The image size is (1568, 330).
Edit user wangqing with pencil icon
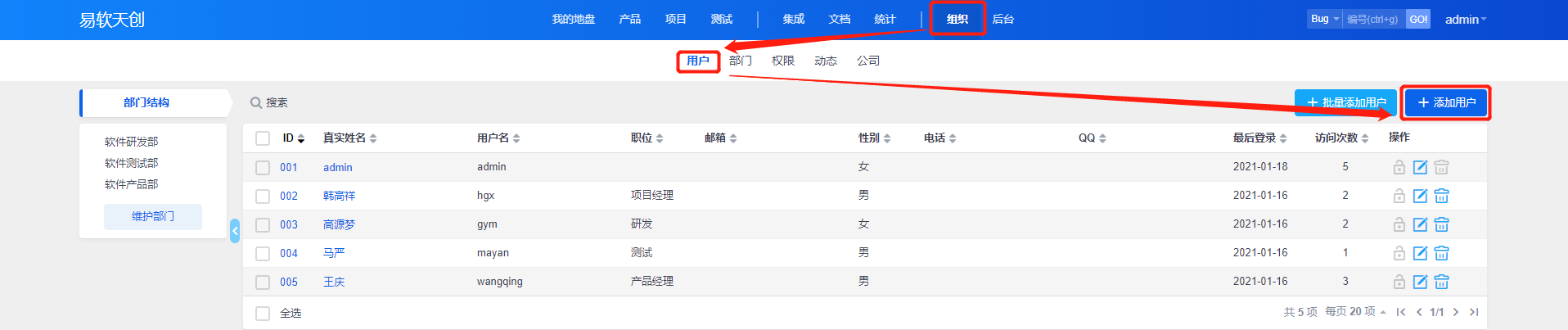(x=1421, y=282)
